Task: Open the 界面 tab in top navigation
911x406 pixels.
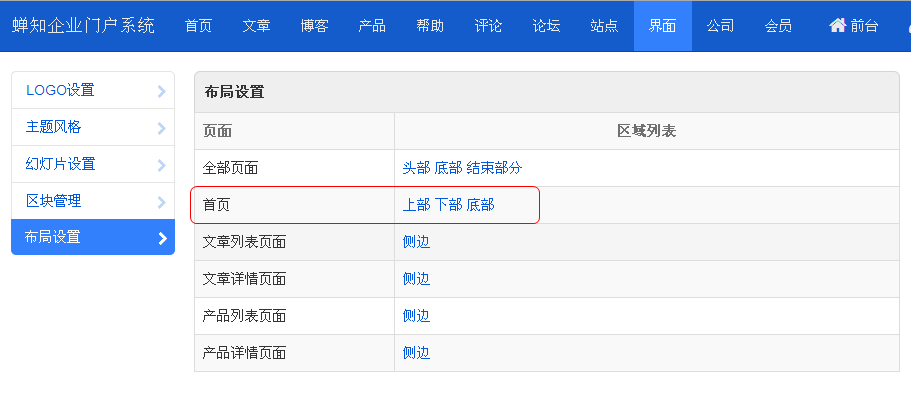Action: (x=662, y=26)
